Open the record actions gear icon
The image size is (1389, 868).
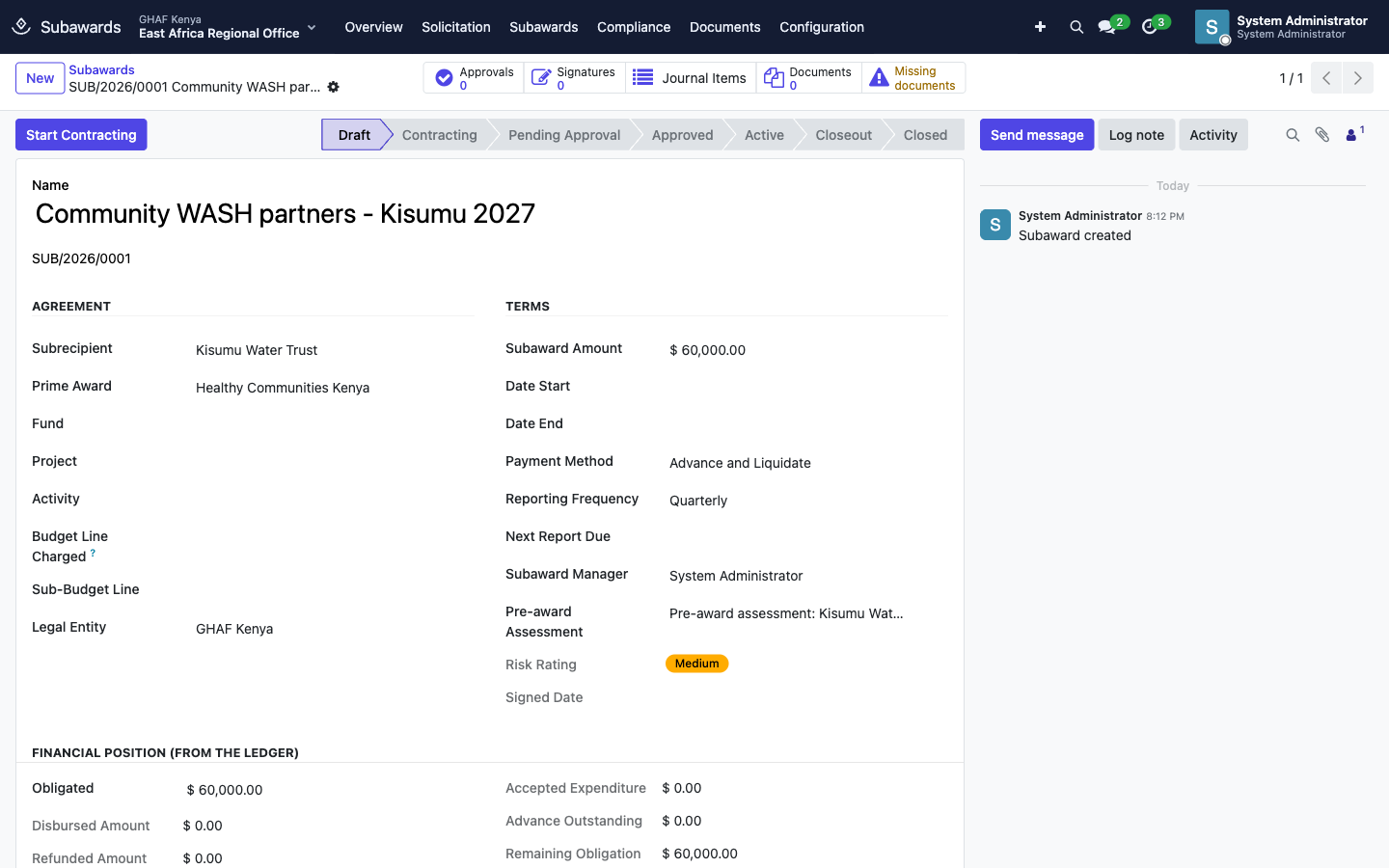click(x=333, y=87)
